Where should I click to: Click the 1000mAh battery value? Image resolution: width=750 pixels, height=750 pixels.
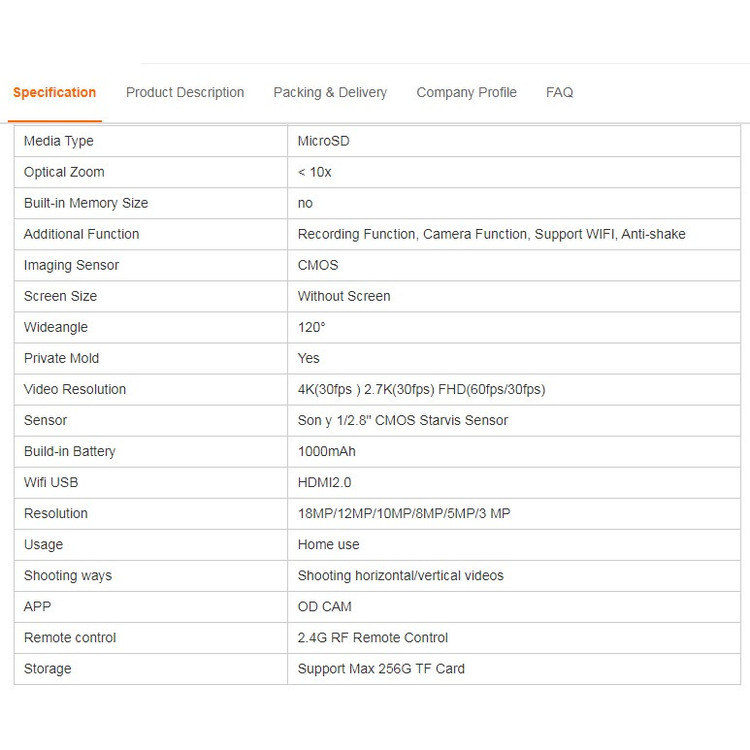click(327, 451)
